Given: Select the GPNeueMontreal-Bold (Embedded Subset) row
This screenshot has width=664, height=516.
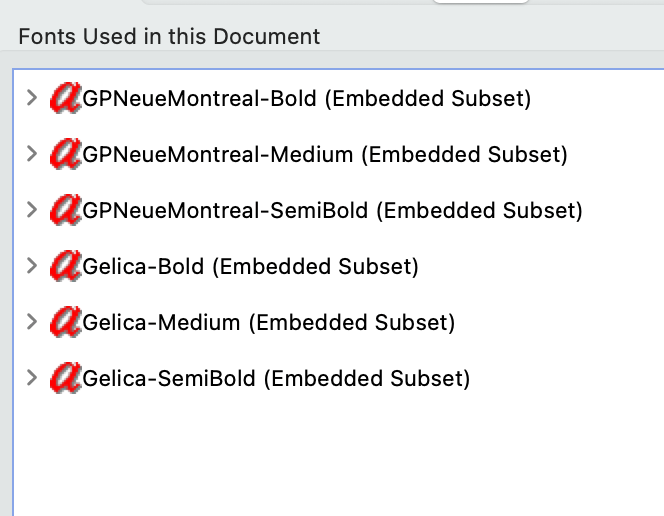Looking at the screenshot, I should point(307,99).
